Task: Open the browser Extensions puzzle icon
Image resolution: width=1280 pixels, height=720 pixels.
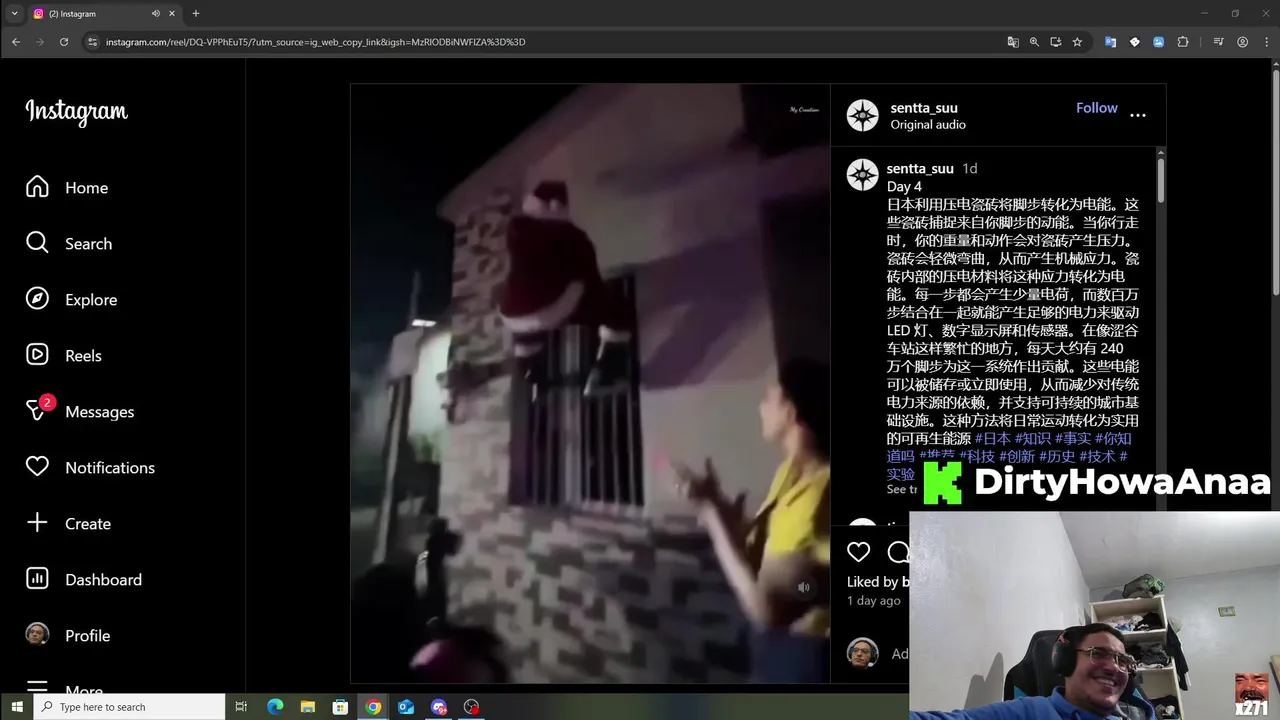Action: [x=1183, y=42]
